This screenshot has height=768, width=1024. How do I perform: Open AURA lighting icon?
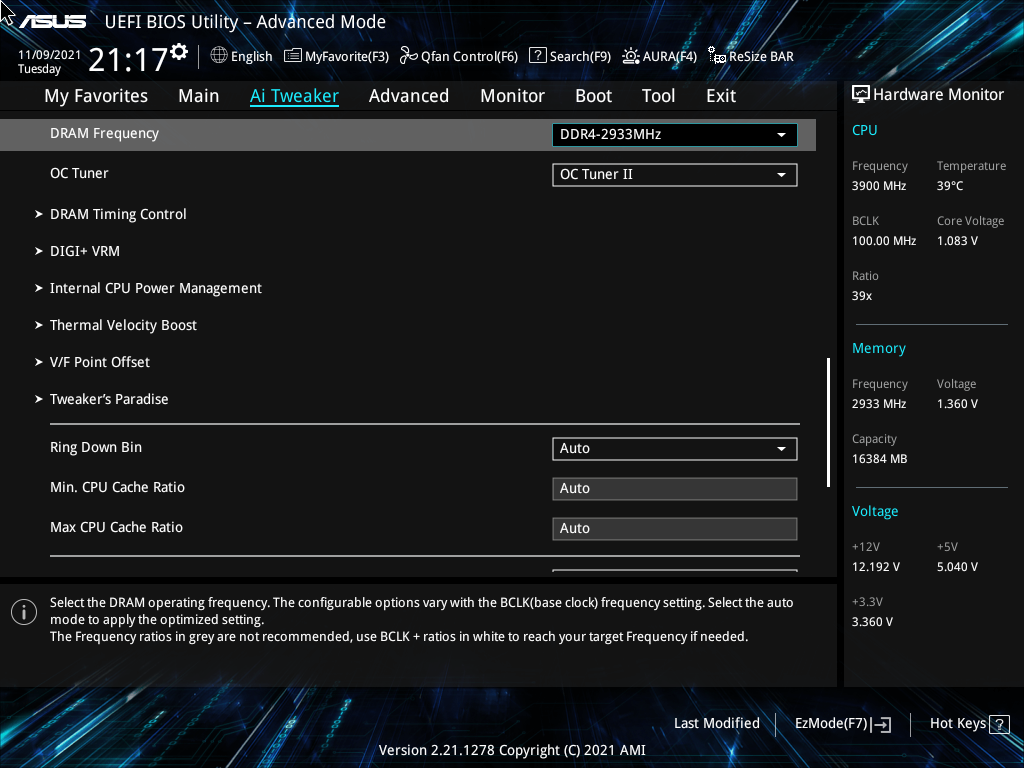(631, 56)
